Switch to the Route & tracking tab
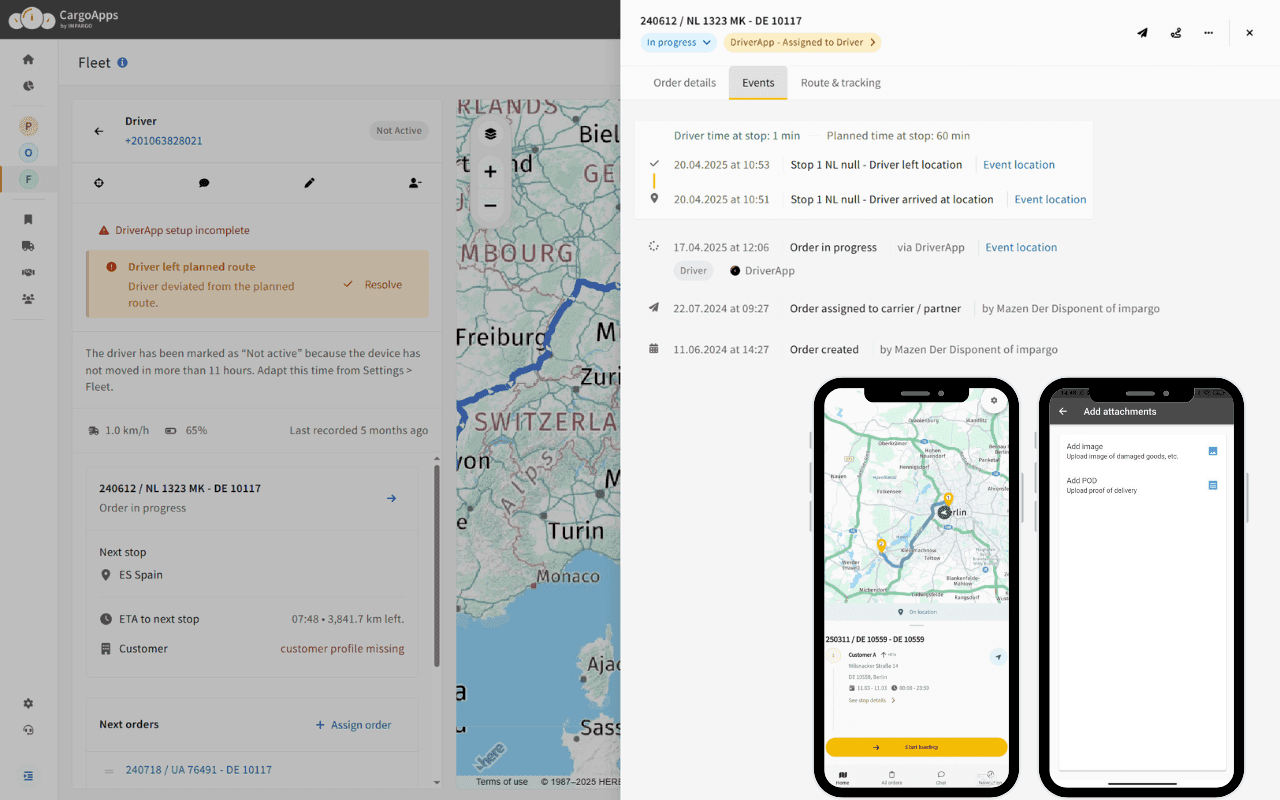This screenshot has width=1280, height=800. pyautogui.click(x=840, y=83)
